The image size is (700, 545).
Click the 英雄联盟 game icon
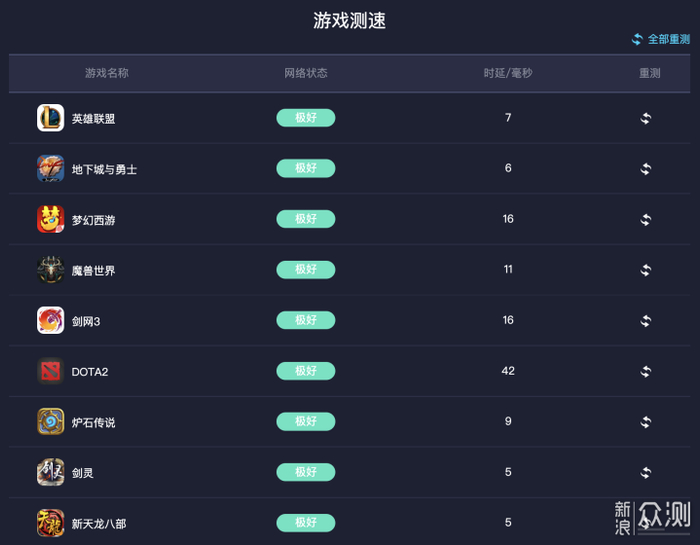click(51, 118)
